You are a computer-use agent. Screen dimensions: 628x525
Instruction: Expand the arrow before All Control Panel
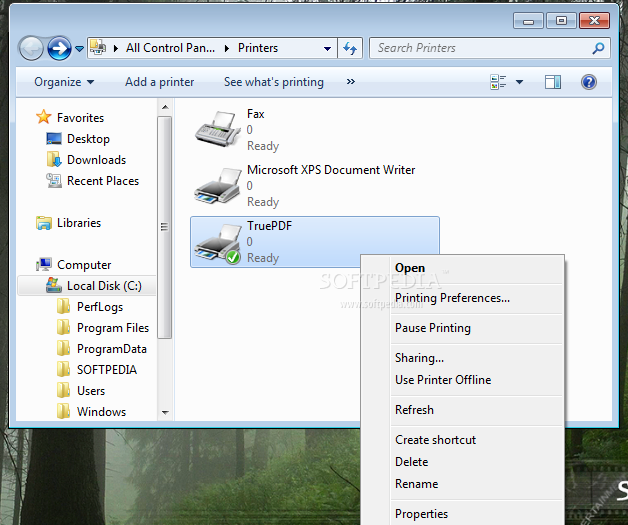pyautogui.click(x=116, y=48)
